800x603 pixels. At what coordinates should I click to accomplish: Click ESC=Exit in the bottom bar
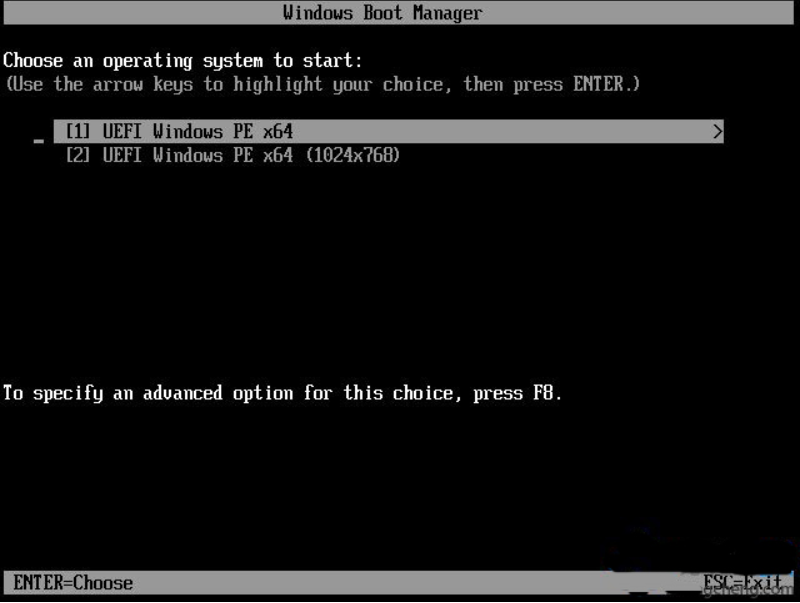[x=742, y=582]
